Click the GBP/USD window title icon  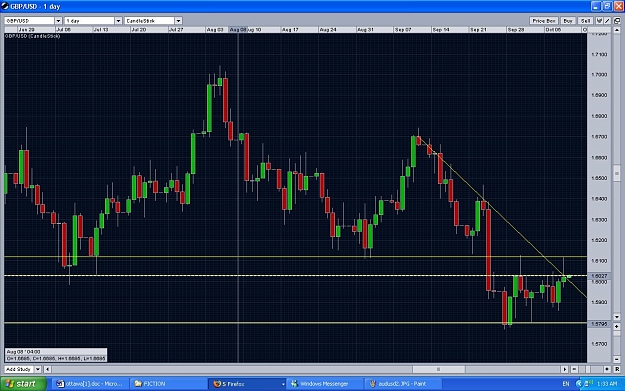[x=5, y=6]
